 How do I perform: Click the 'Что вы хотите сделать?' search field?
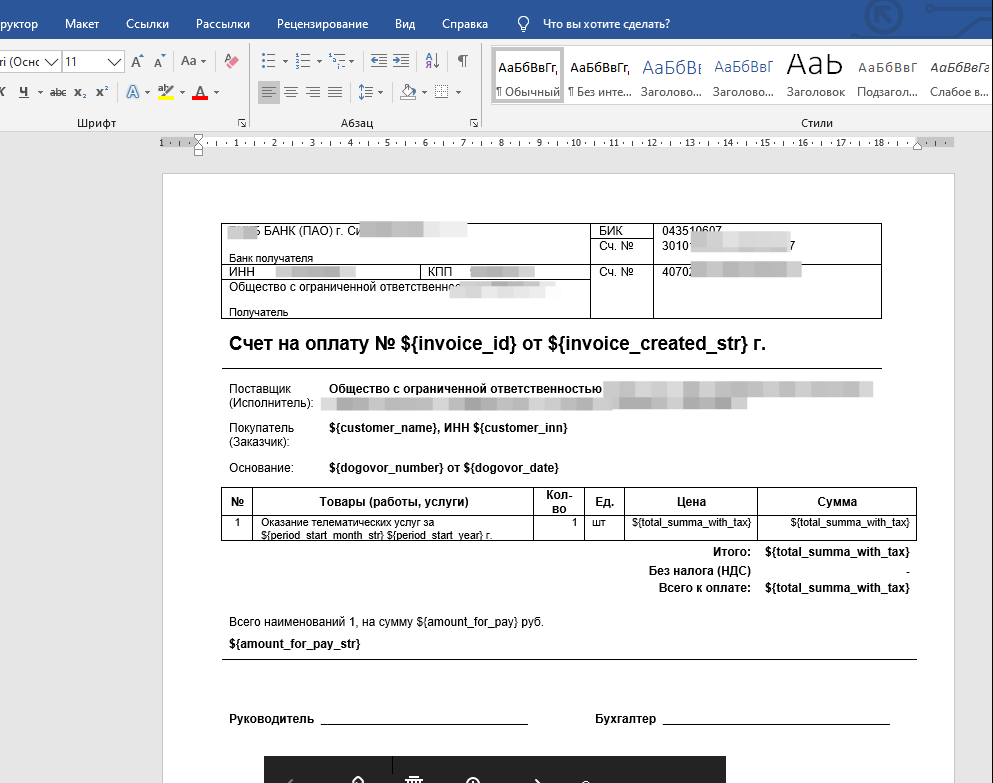[x=605, y=23]
